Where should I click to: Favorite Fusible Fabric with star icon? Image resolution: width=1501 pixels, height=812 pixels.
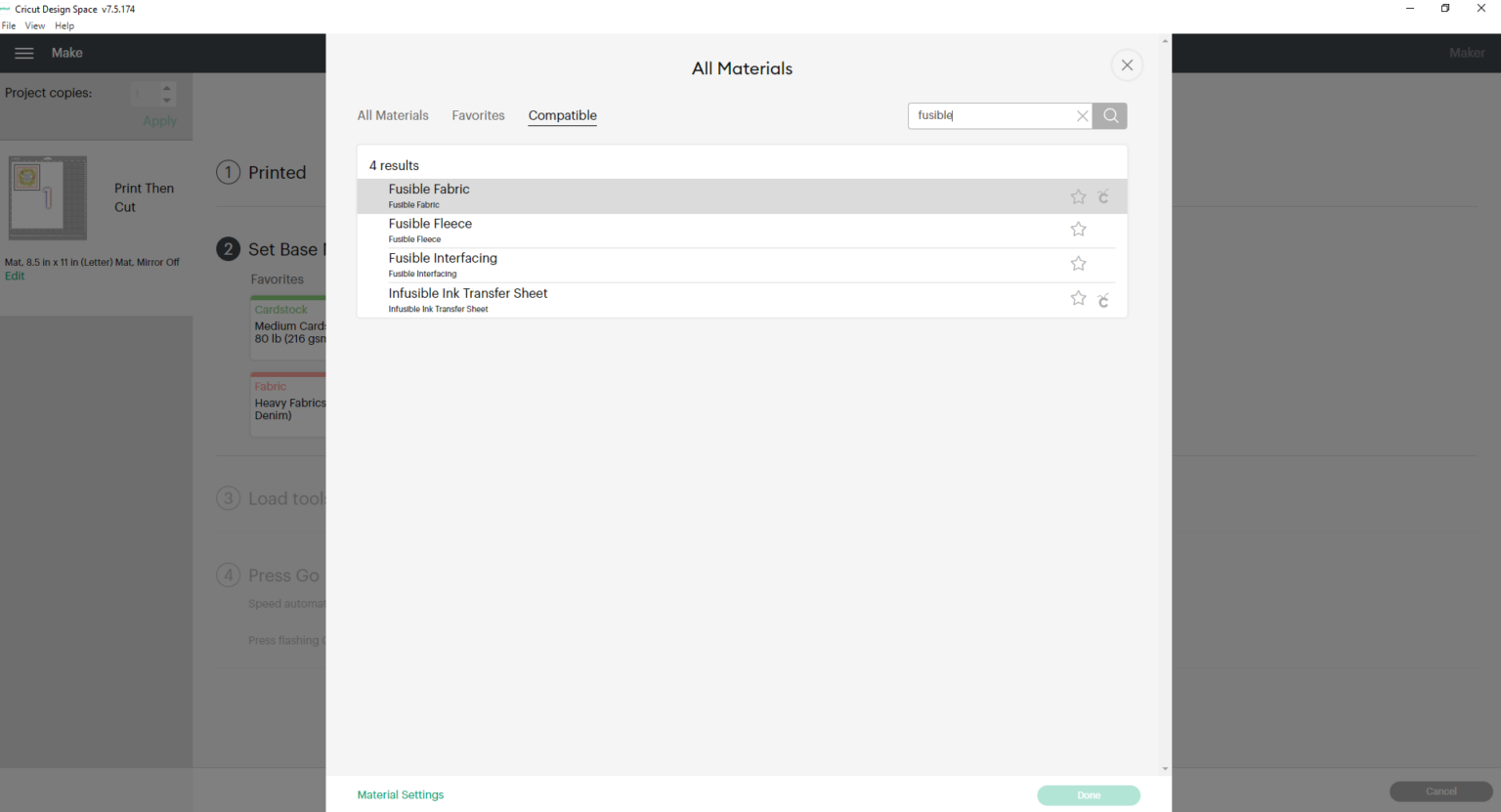1078,196
